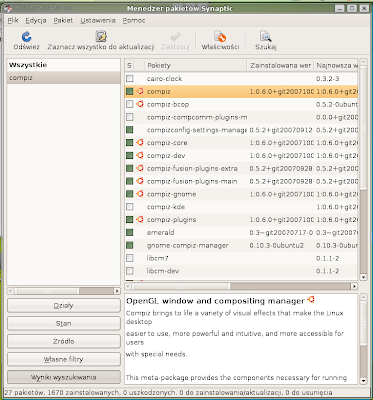Sort by Najnowsza wersja column header
Screen dimensions: 373x400
click(x=336, y=66)
